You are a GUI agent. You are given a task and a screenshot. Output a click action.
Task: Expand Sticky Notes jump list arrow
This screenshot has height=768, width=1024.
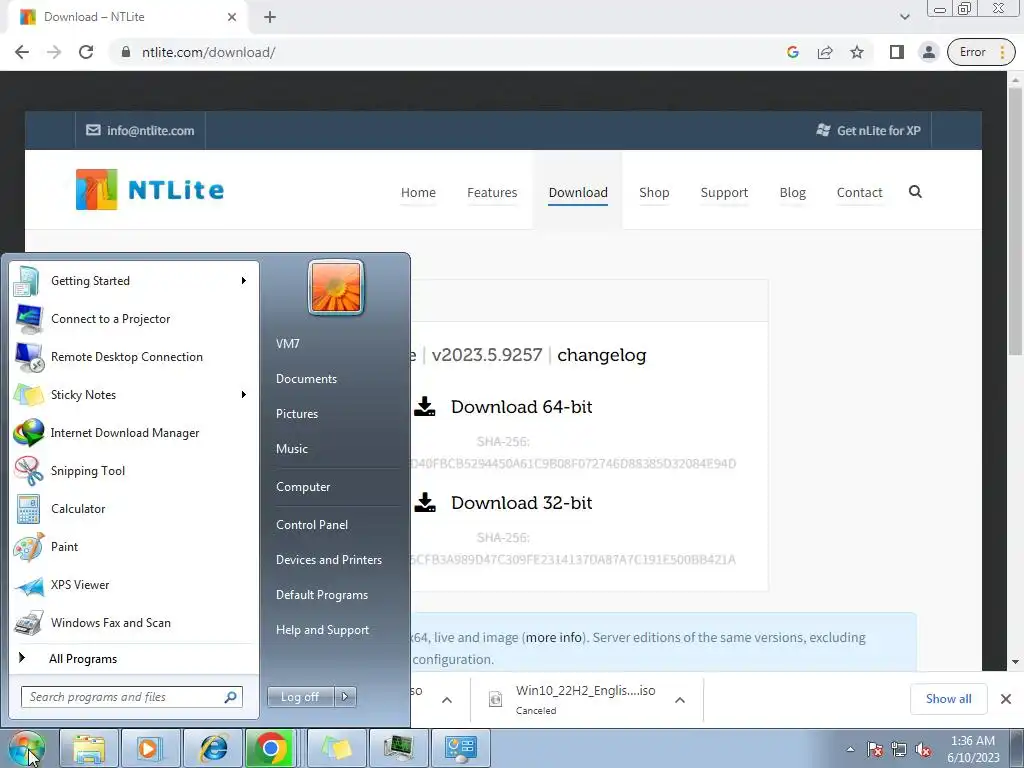click(244, 394)
